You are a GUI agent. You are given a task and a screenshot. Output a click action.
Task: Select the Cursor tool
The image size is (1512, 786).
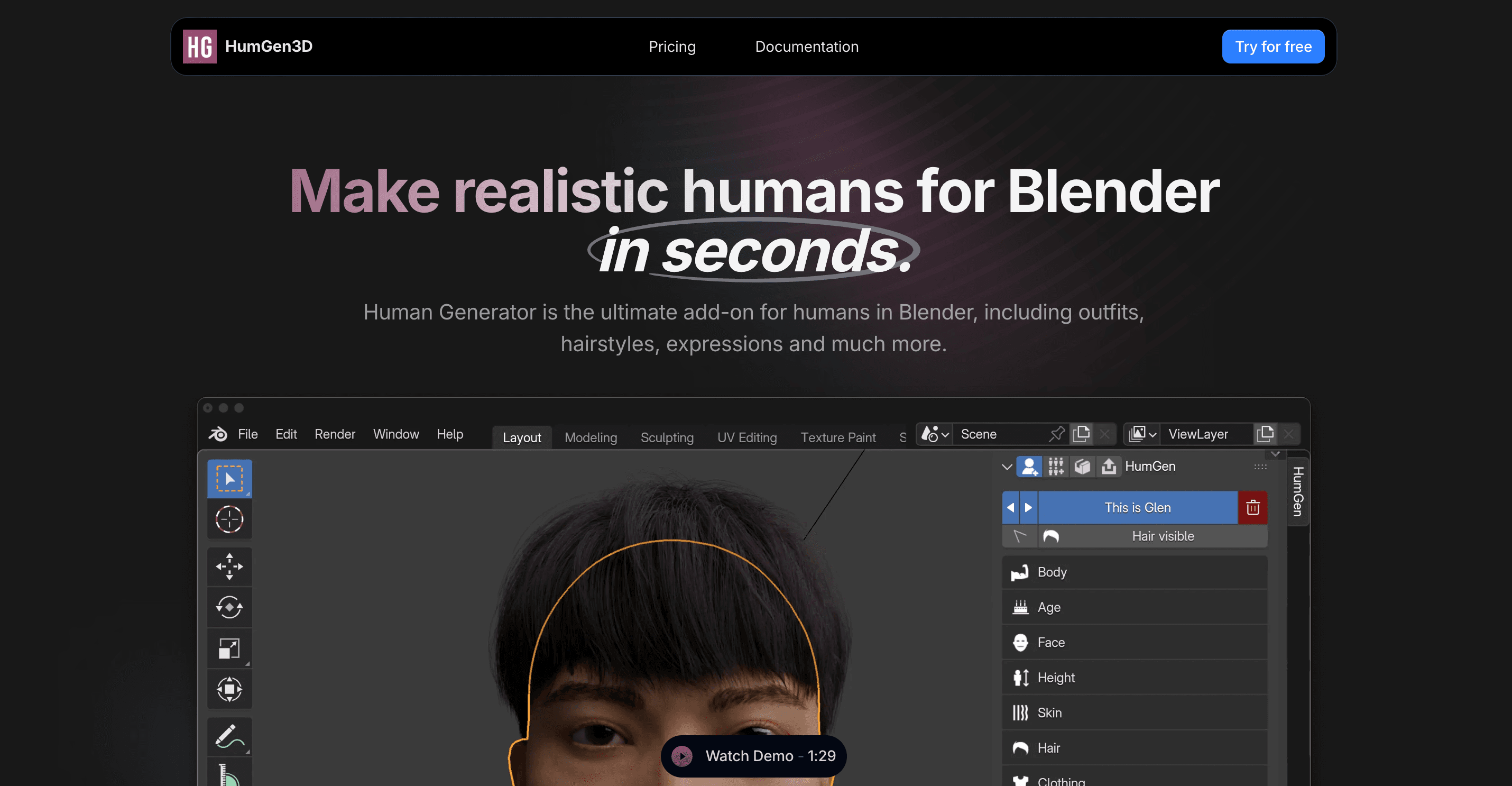229,519
